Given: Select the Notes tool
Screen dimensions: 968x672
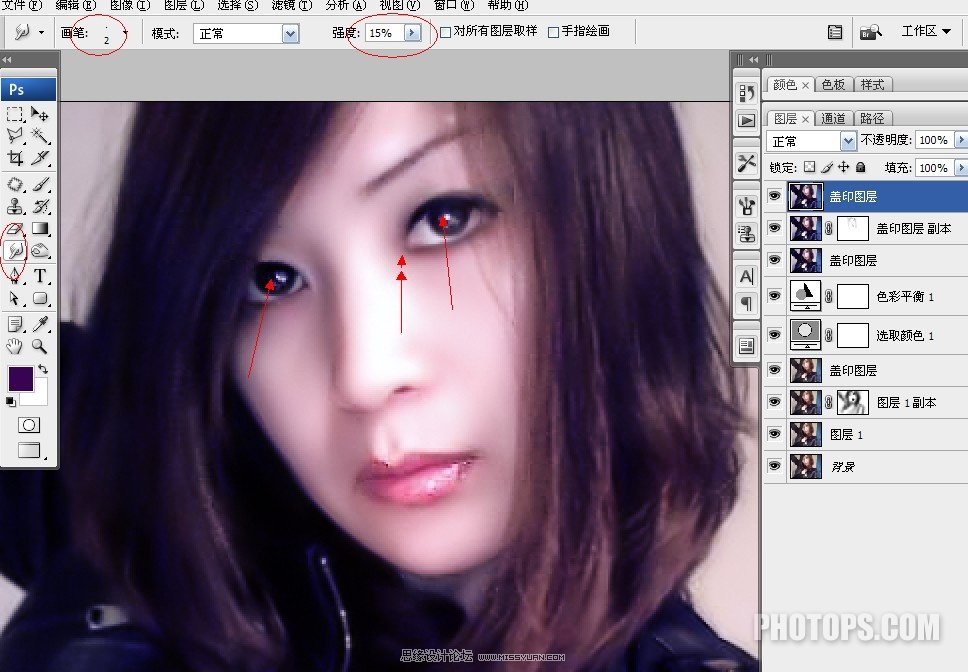Looking at the screenshot, I should [x=15, y=324].
